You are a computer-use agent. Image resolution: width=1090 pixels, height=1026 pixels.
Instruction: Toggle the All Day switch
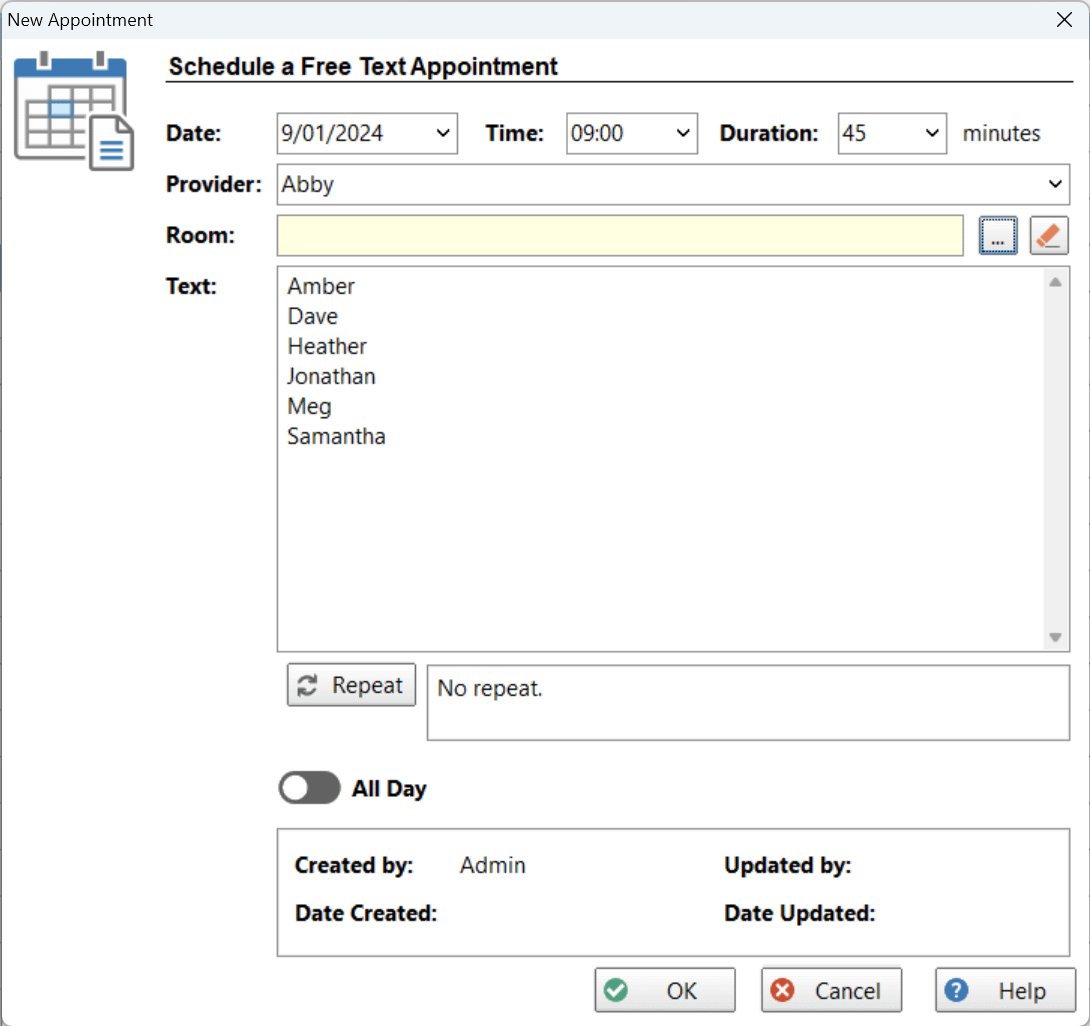(309, 788)
